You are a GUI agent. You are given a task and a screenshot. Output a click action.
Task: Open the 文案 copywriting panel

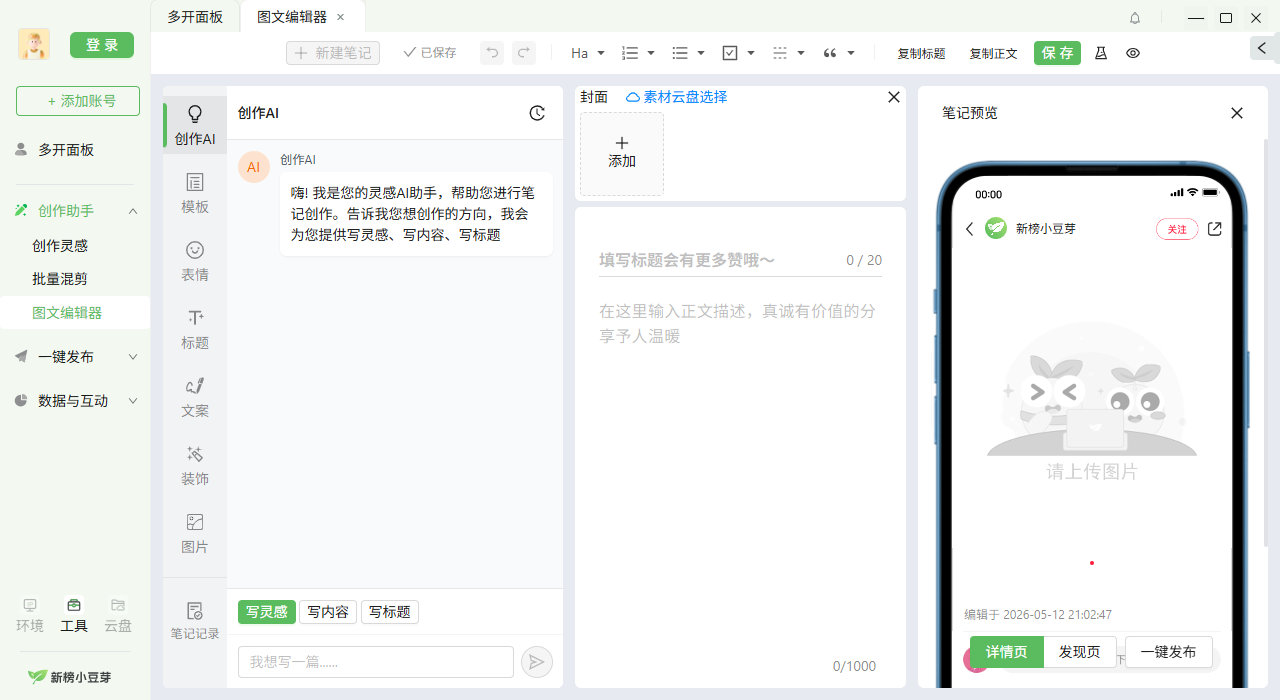(x=195, y=398)
